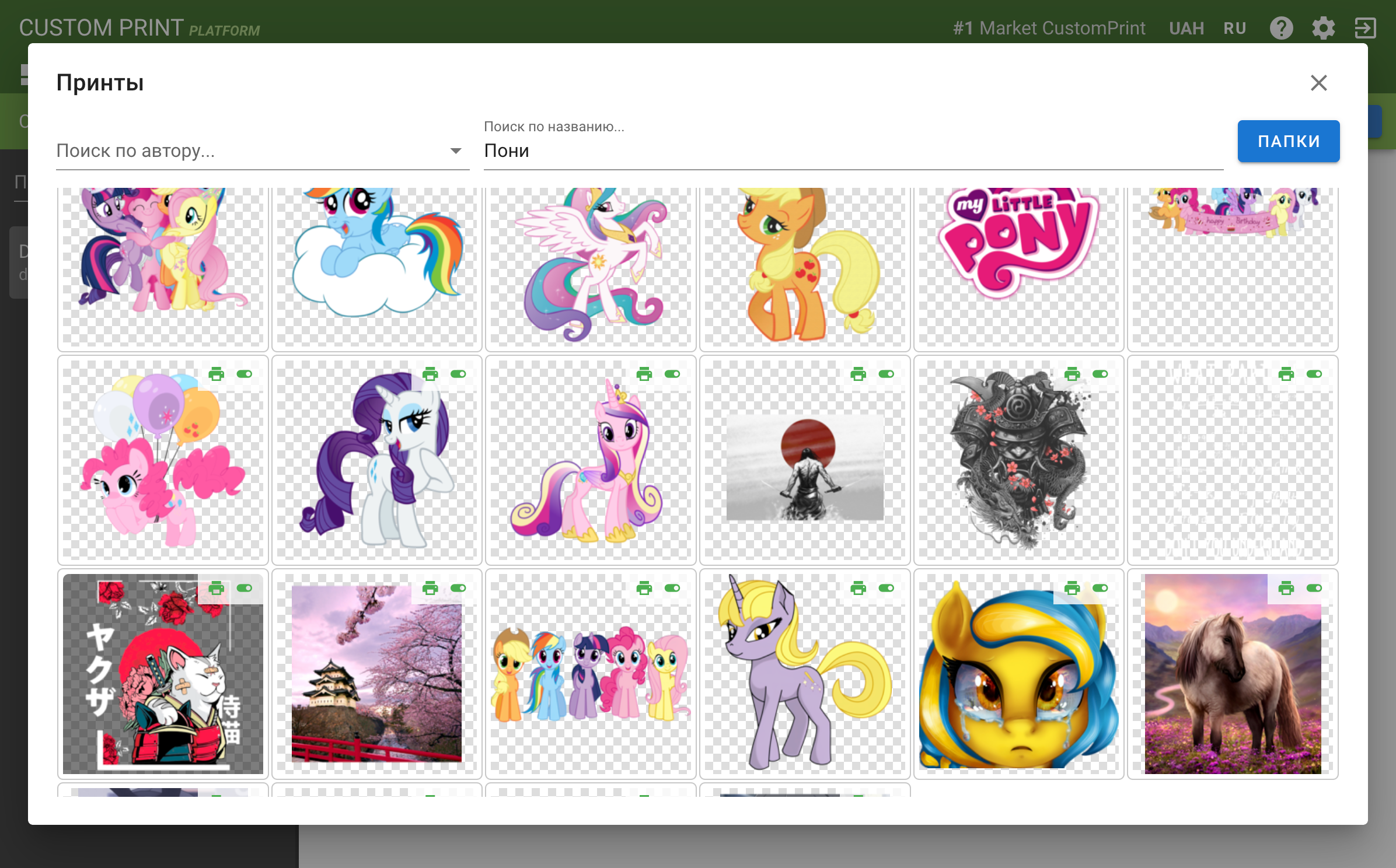This screenshot has height=868, width=1396.
Task: Toggle switch on realistic horse meadow print
Action: [x=1314, y=588]
